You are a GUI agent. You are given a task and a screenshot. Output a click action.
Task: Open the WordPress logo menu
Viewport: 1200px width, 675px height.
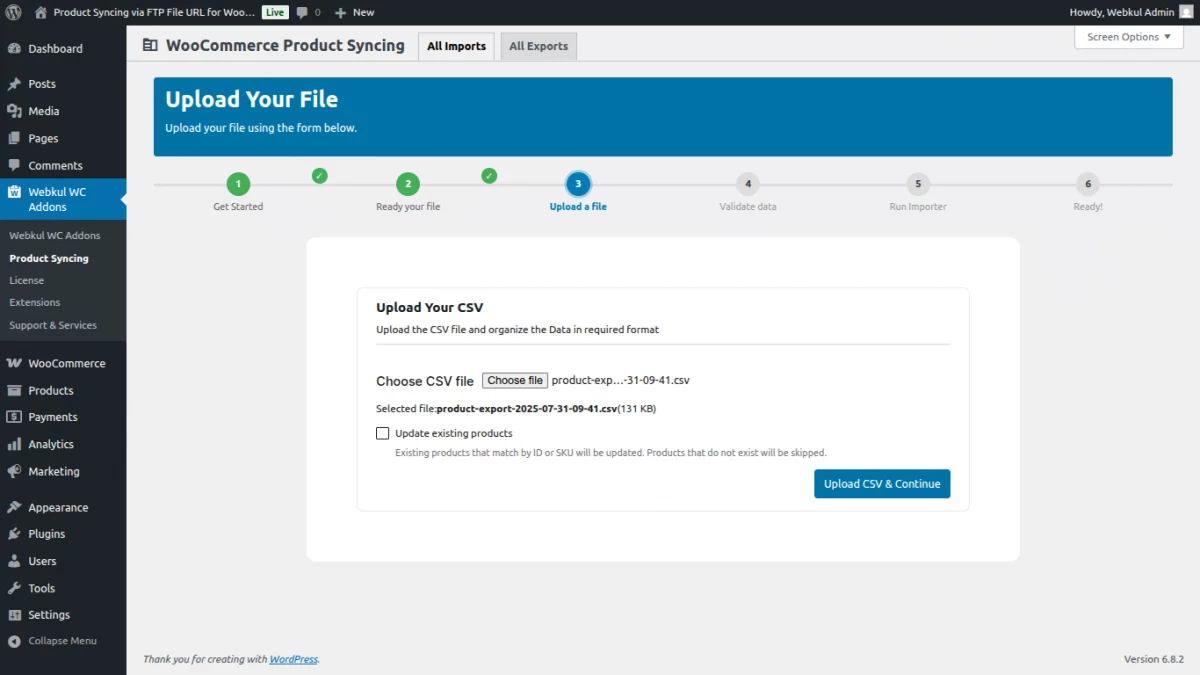point(13,12)
